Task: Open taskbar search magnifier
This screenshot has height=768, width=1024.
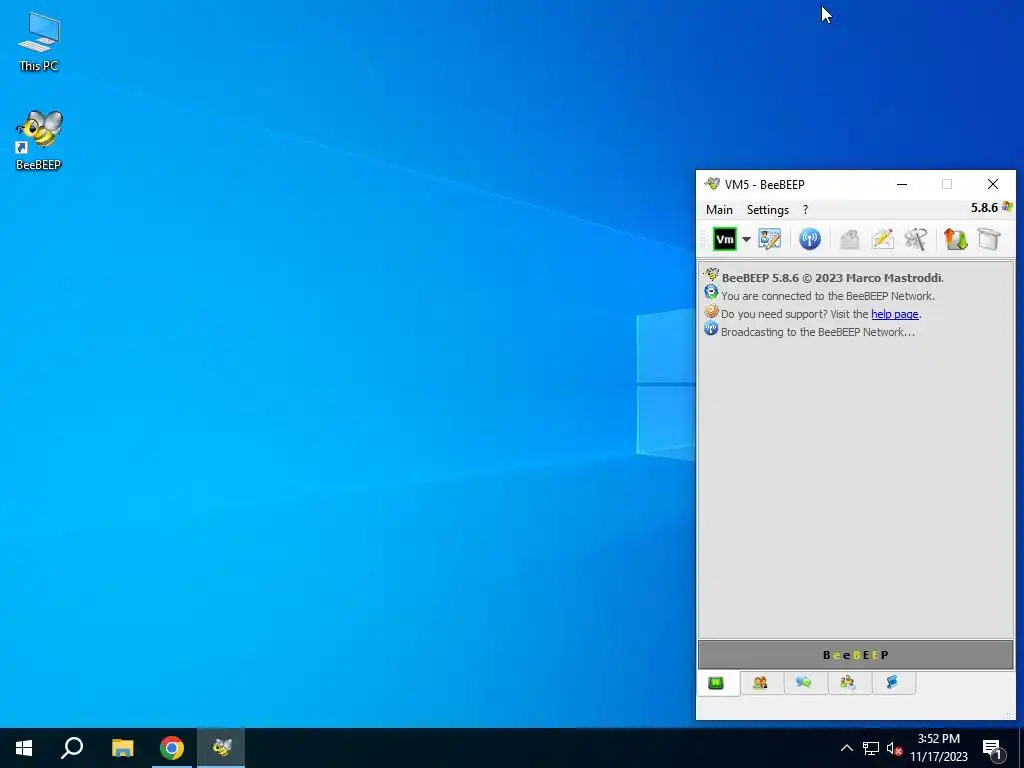Action: click(72, 748)
